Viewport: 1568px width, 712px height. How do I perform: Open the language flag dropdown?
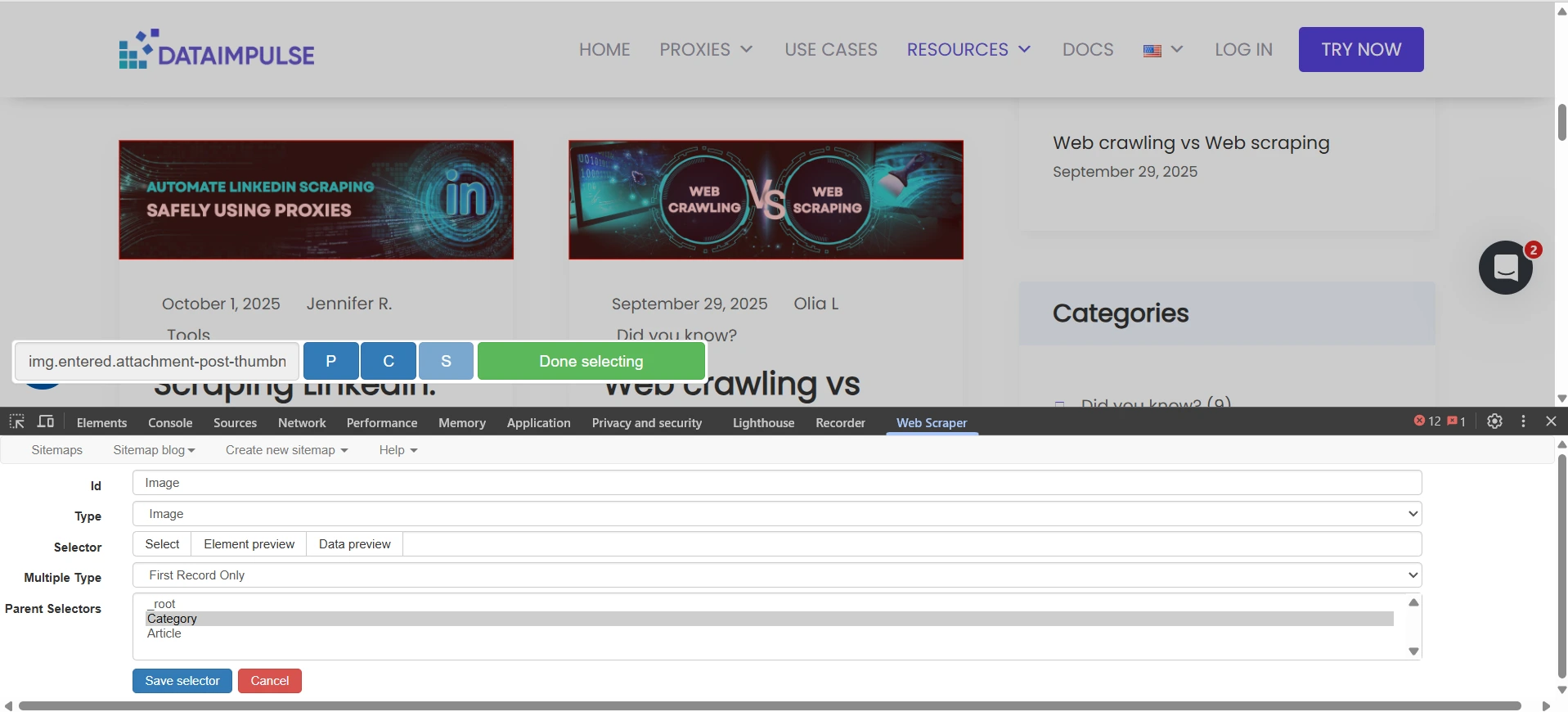point(1163,50)
